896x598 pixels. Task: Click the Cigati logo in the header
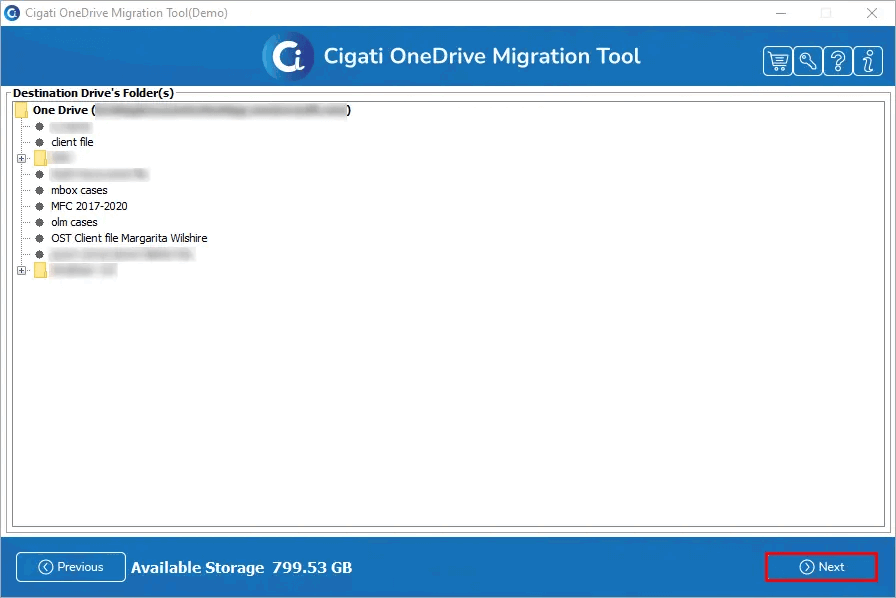coord(287,57)
